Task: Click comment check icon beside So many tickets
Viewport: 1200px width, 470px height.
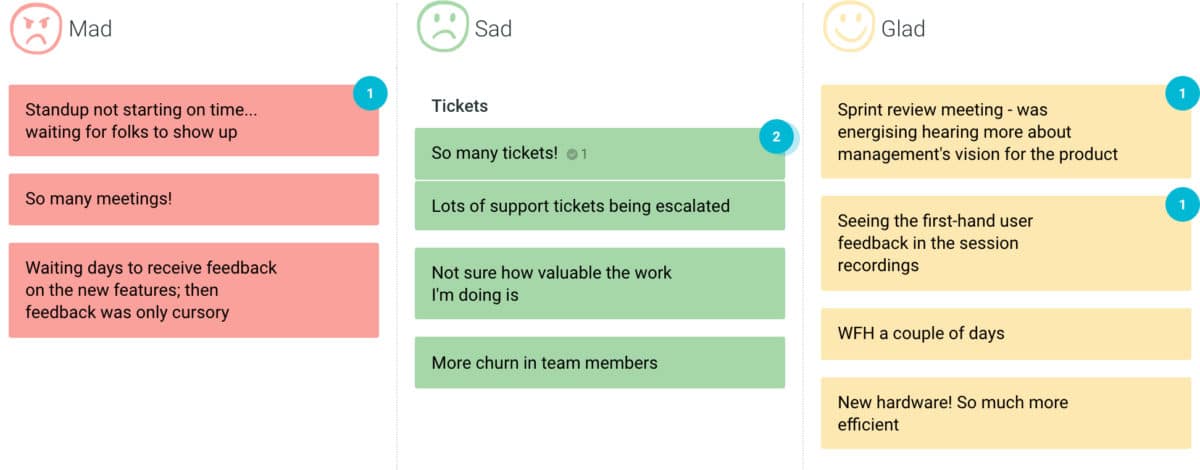Action: [572, 154]
